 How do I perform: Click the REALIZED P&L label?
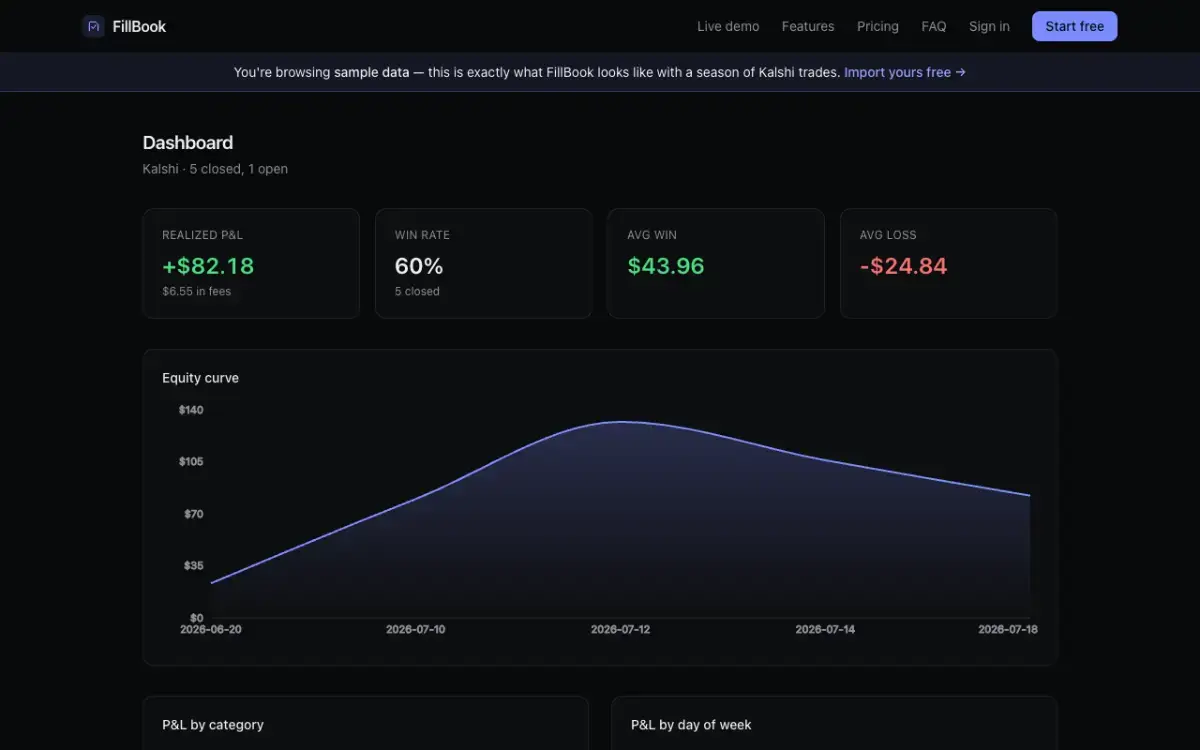[202, 235]
